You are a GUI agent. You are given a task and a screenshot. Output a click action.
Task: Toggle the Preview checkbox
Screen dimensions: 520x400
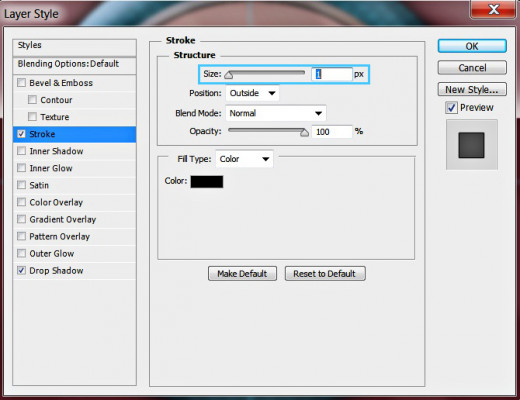pyautogui.click(x=451, y=108)
